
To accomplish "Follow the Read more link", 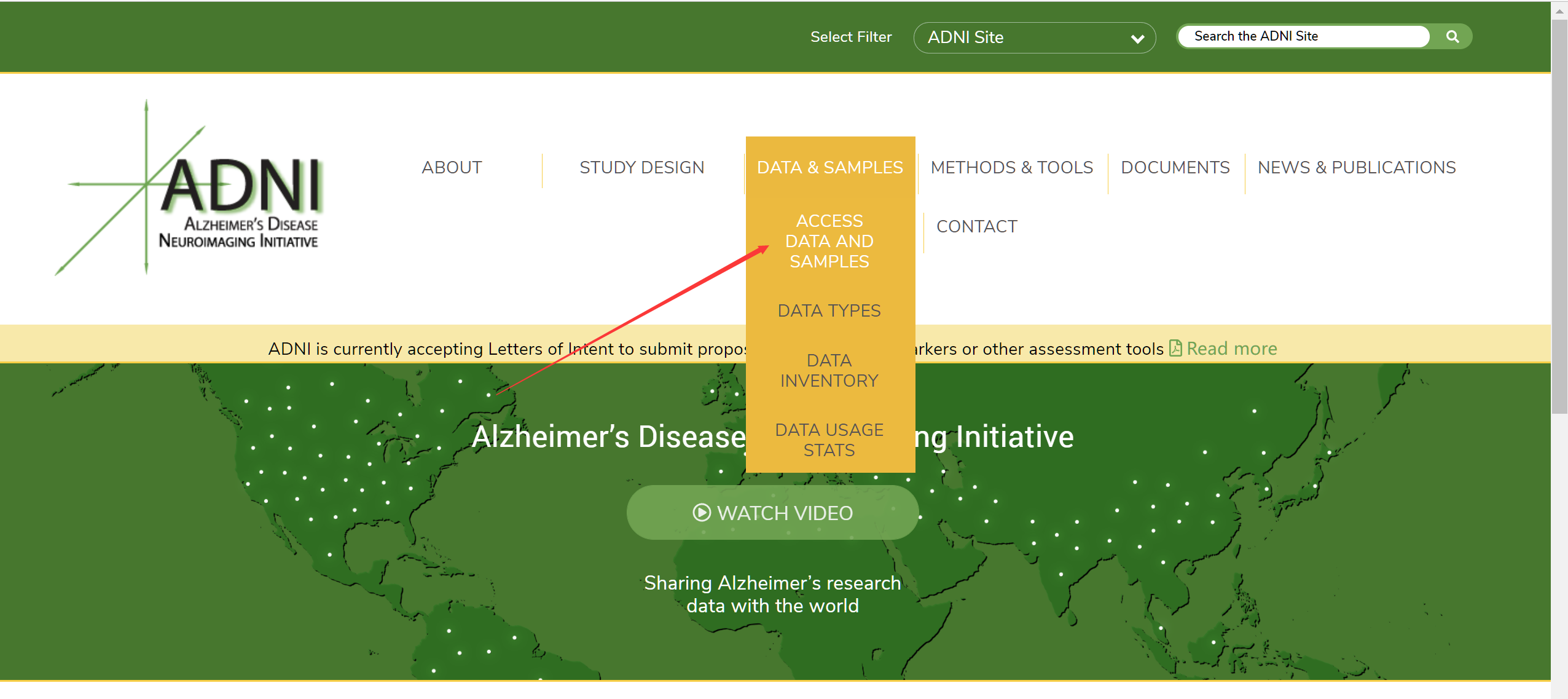I will point(1231,349).
